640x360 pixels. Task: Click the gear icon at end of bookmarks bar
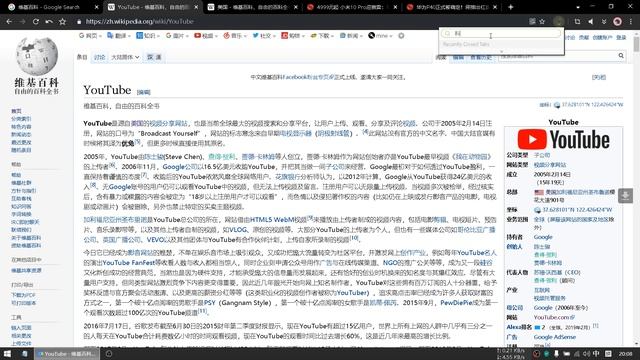[401, 36]
